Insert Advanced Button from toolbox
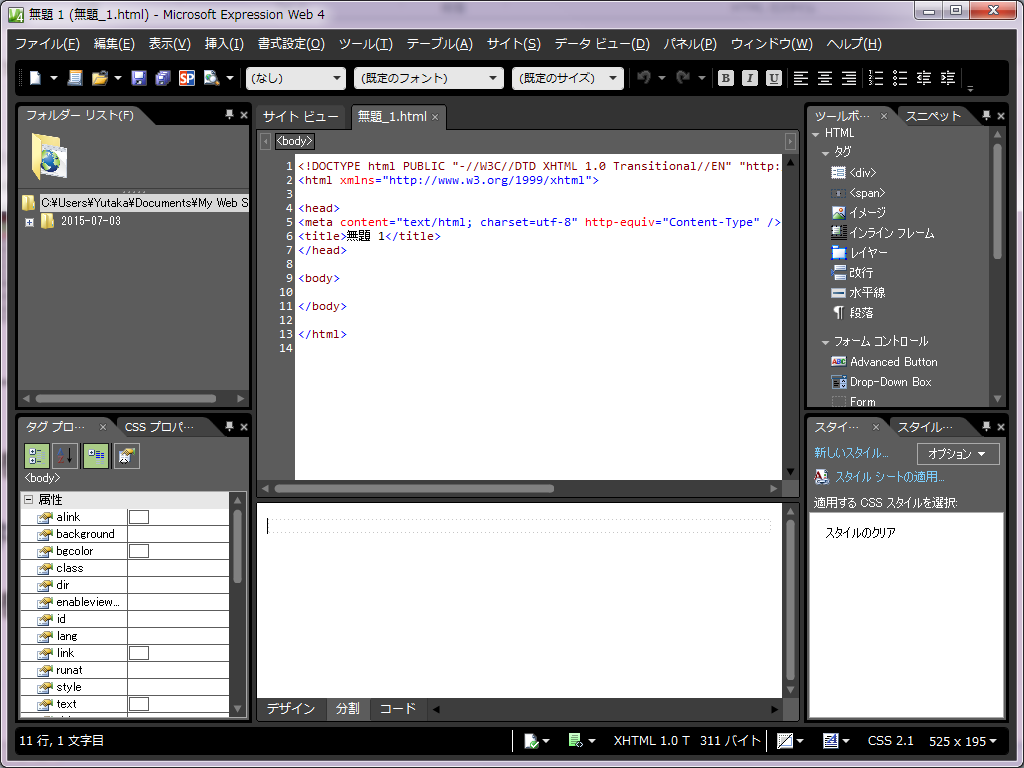This screenshot has height=768, width=1024. [x=884, y=362]
